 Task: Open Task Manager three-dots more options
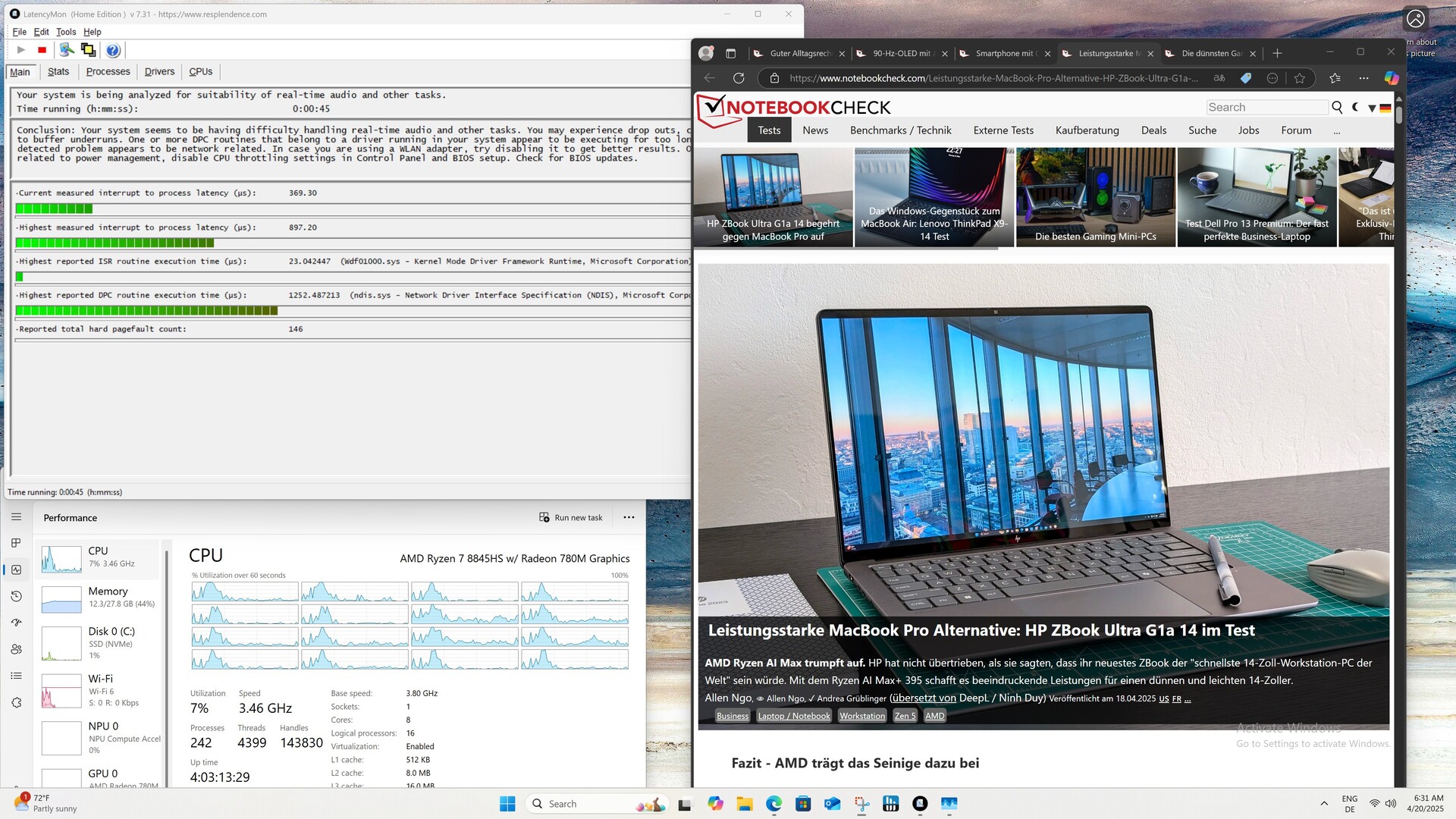point(629,517)
